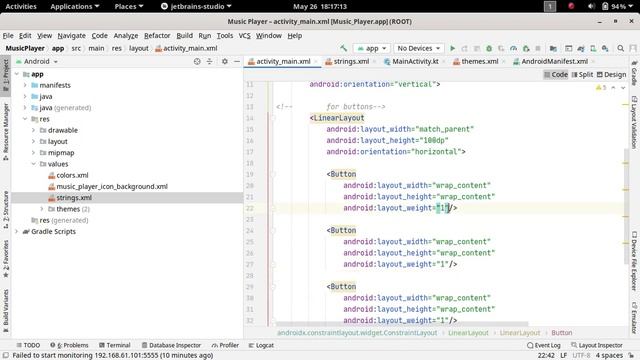Open GNOME Activities overview
This screenshot has width=640, height=360.
click(21, 6)
